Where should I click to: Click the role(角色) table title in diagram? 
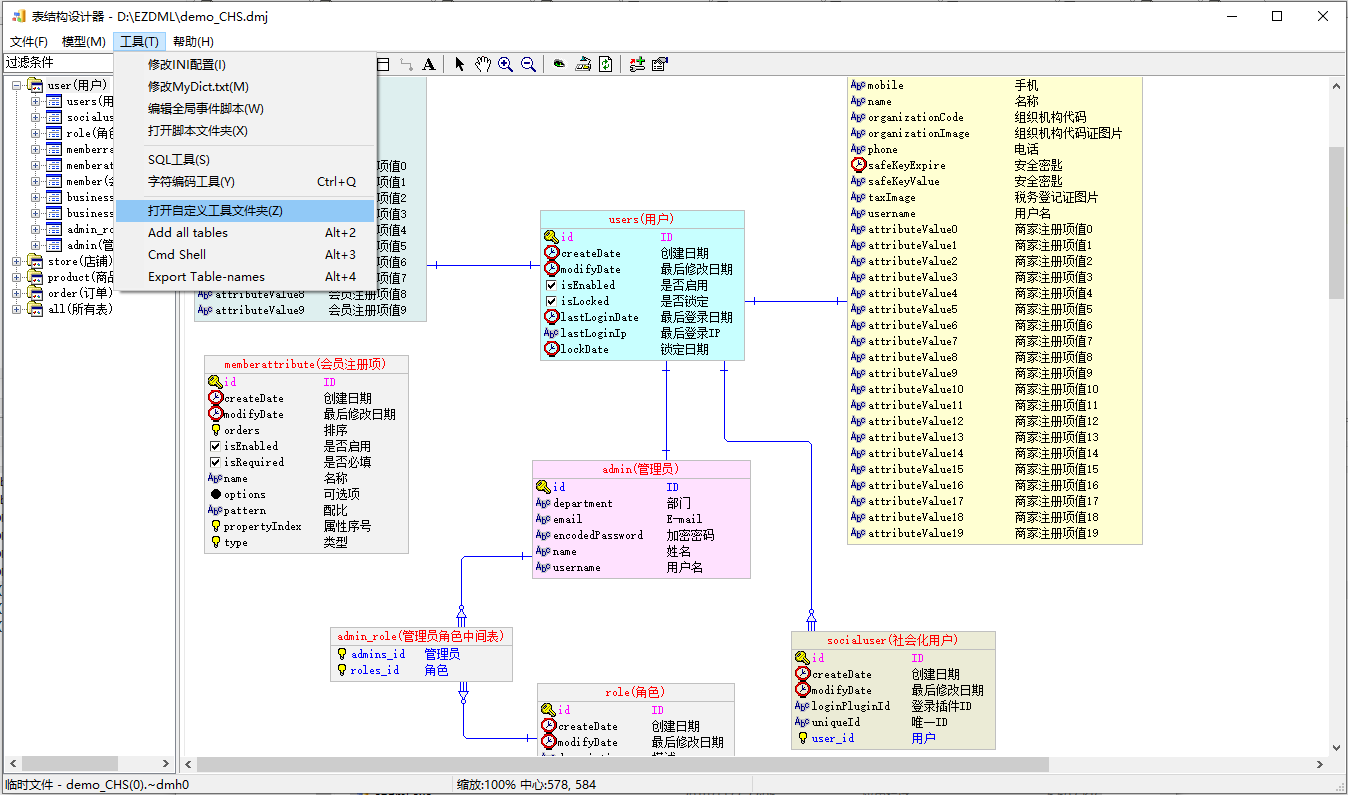(635, 692)
